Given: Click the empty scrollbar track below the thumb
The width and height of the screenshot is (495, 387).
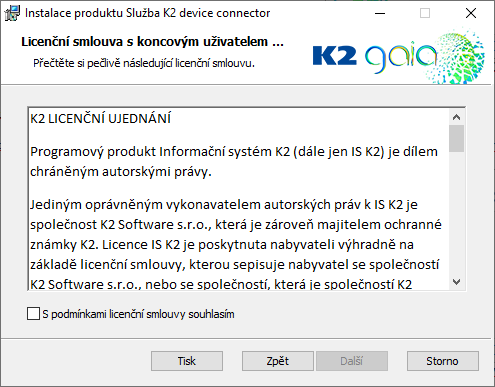Looking at the screenshot, I should point(456,213).
